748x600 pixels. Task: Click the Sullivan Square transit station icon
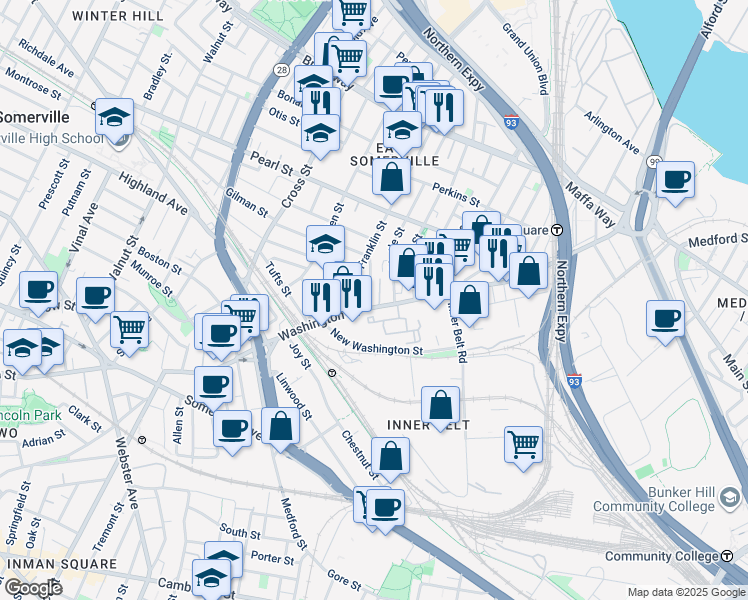pos(557,230)
